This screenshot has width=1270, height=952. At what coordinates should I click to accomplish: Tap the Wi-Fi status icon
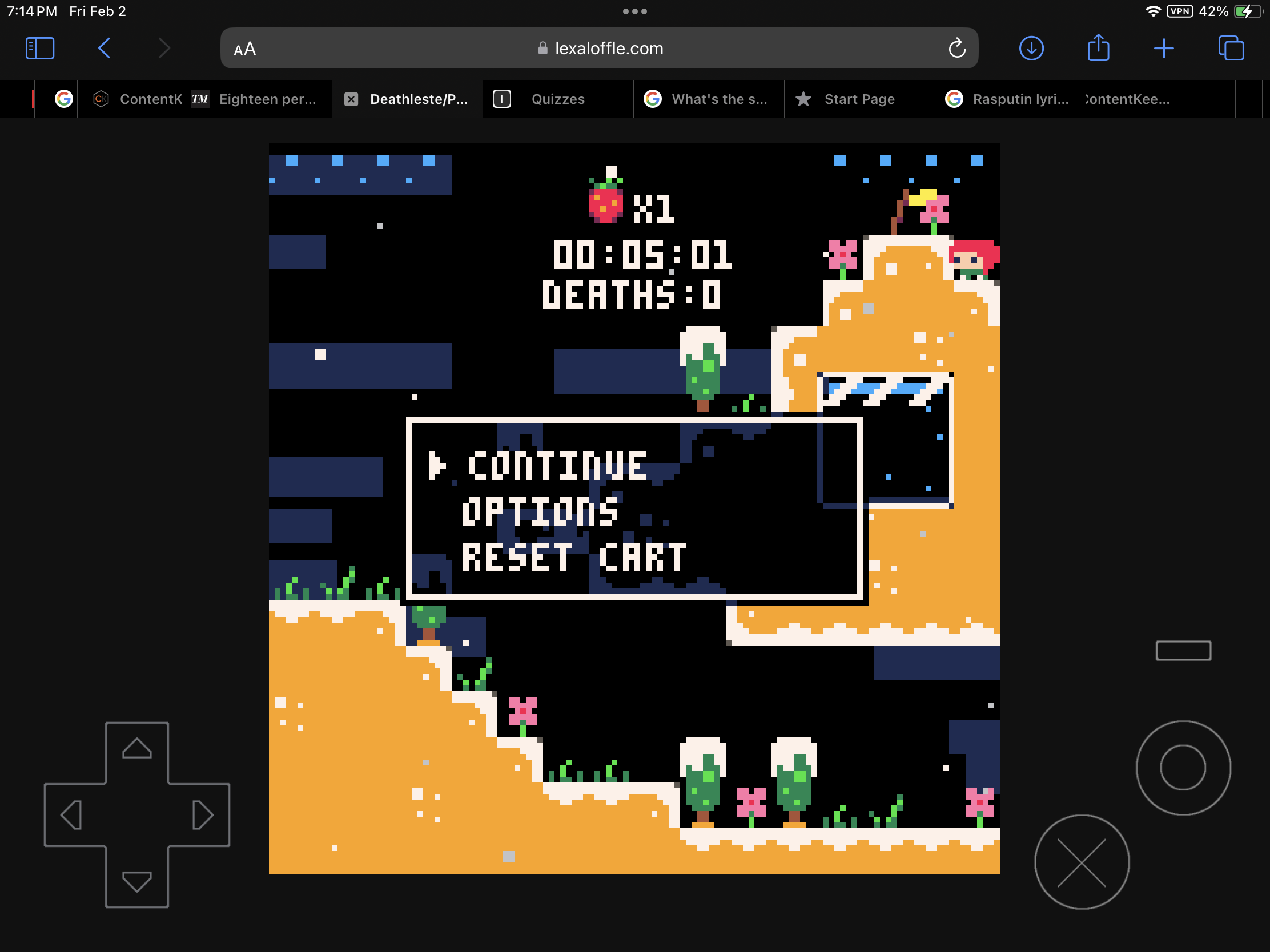[1152, 11]
